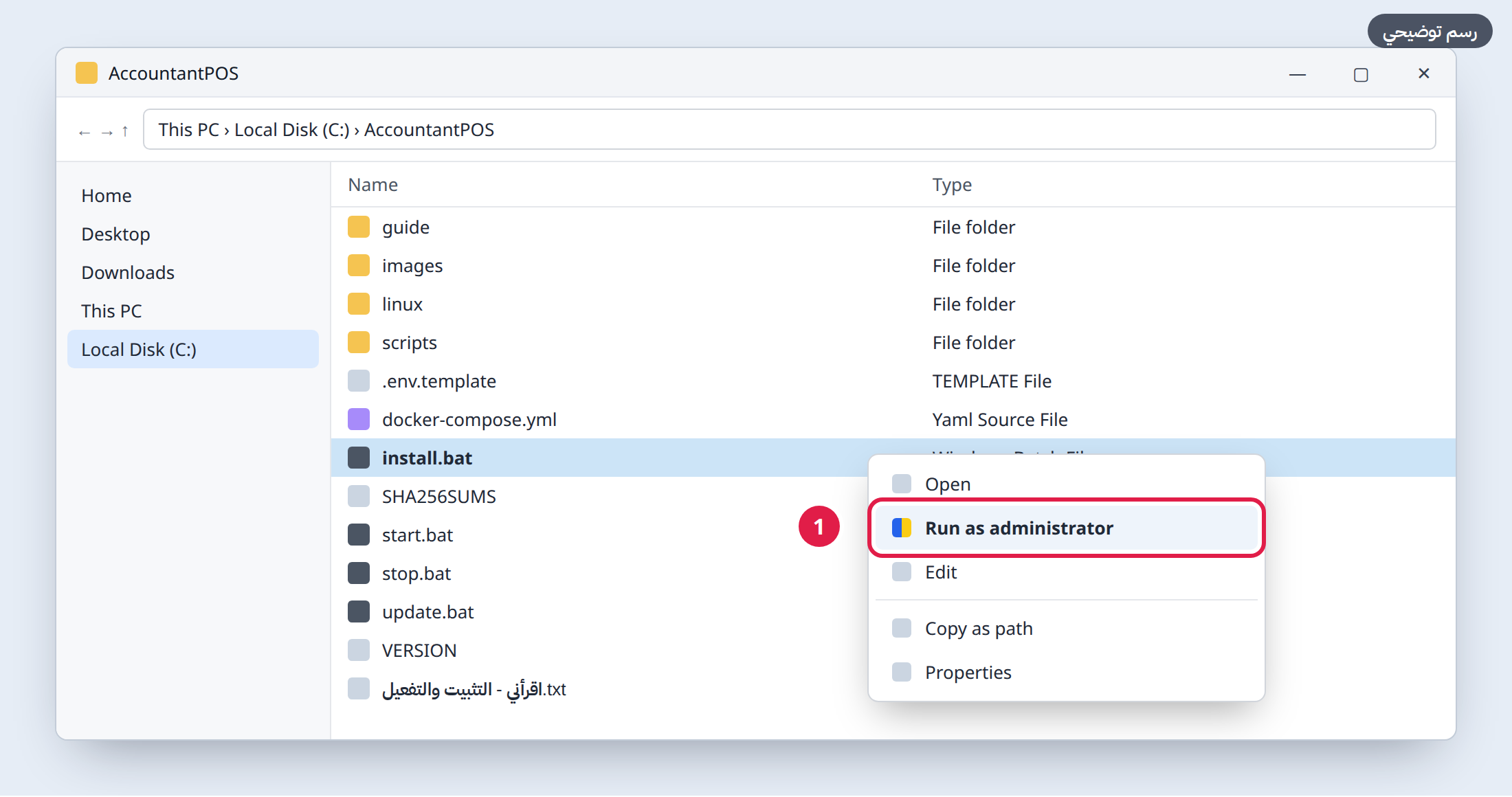Image resolution: width=1512 pixels, height=797 pixels.
Task: Click the forward navigation arrow
Action: coord(107,132)
